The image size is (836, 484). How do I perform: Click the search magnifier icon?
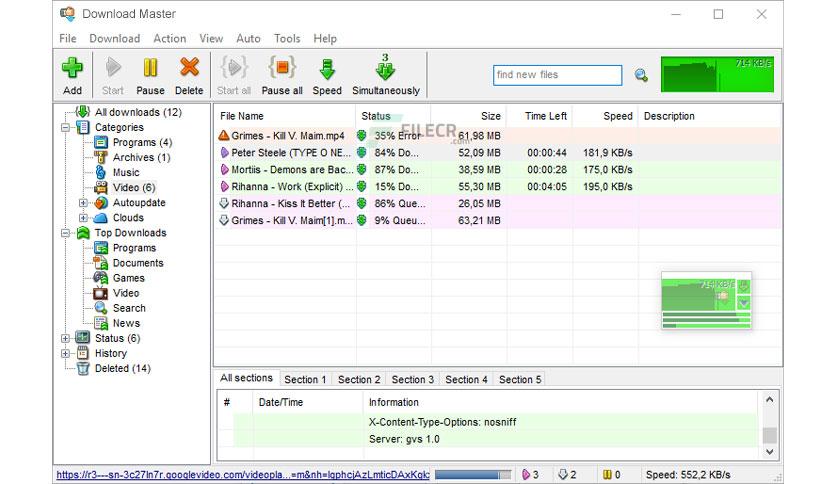pyautogui.click(x=641, y=76)
